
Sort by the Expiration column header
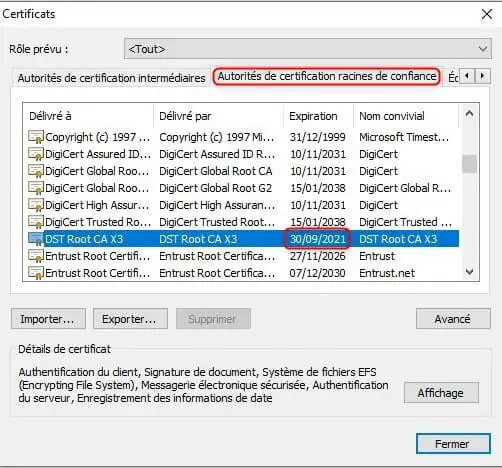pos(318,116)
